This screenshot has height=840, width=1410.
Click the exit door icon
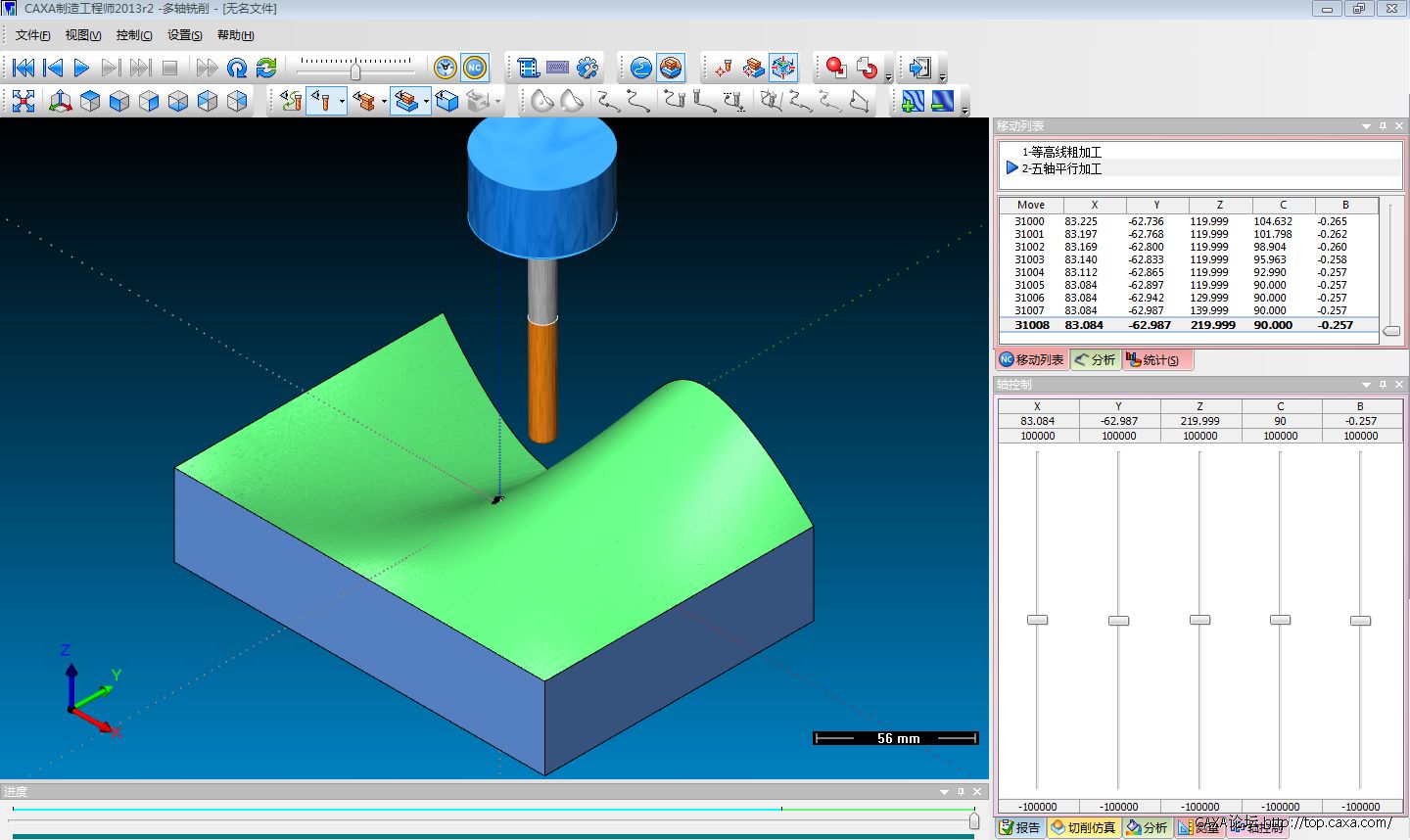tap(920, 68)
